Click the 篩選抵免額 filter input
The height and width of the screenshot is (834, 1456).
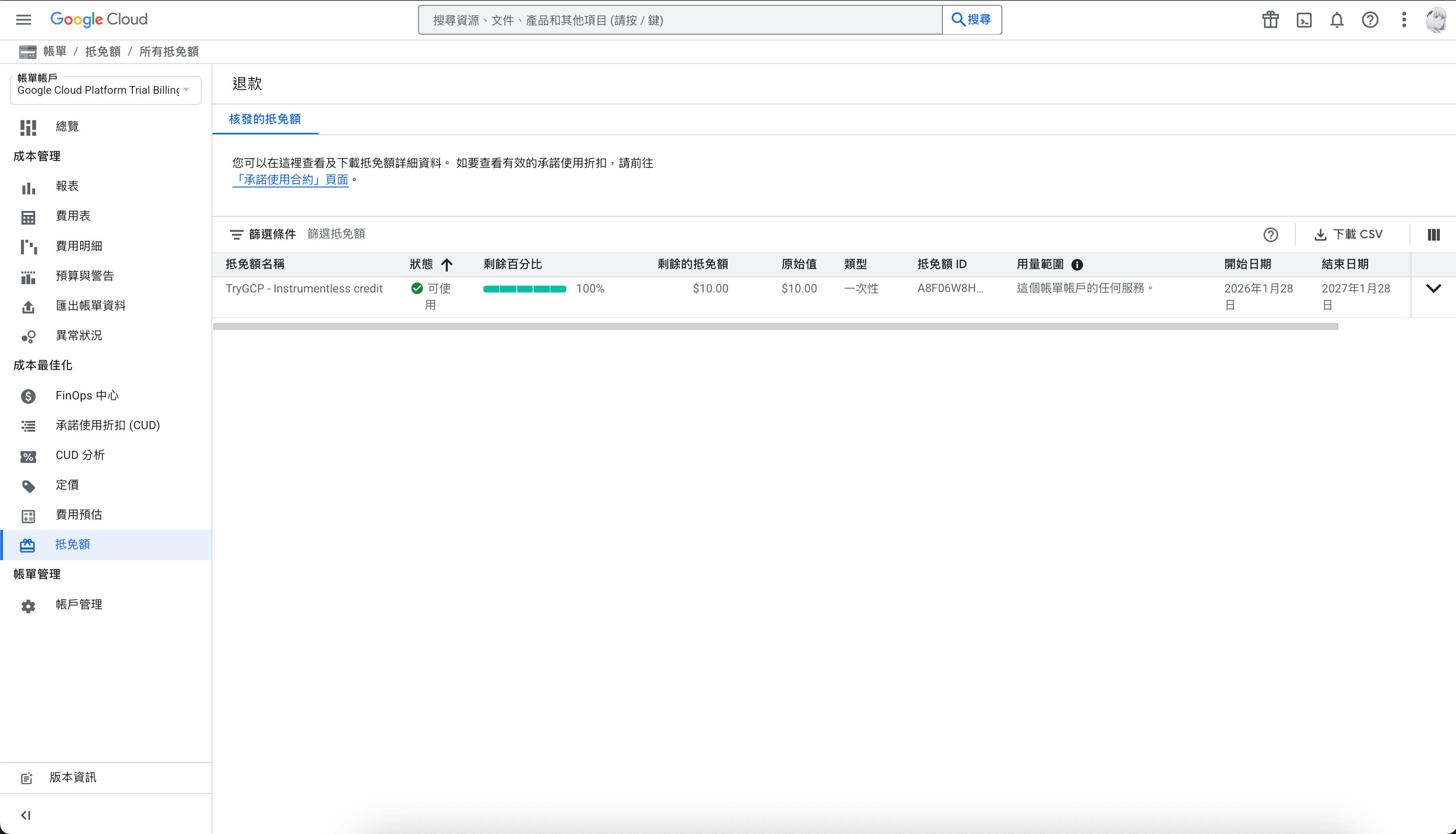pyautogui.click(x=336, y=234)
